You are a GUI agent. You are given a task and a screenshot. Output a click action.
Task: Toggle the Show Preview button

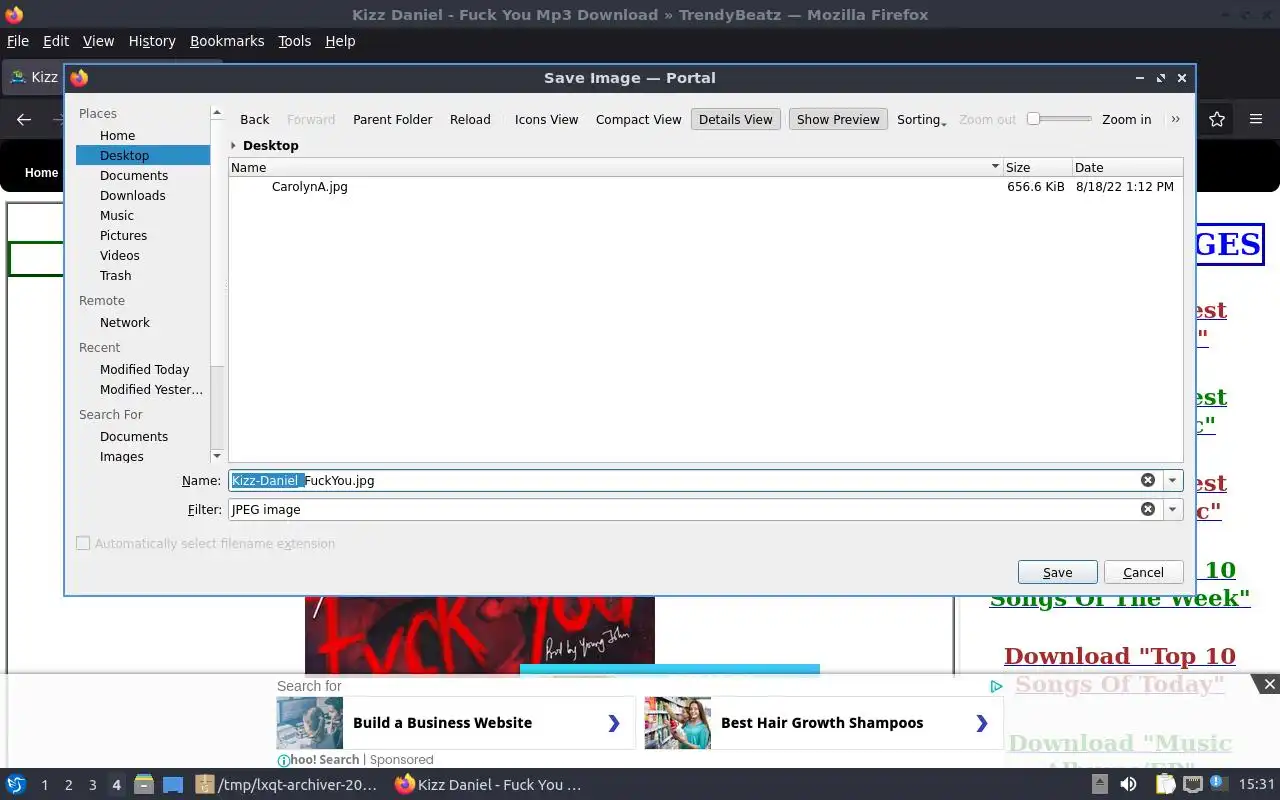pyautogui.click(x=838, y=119)
